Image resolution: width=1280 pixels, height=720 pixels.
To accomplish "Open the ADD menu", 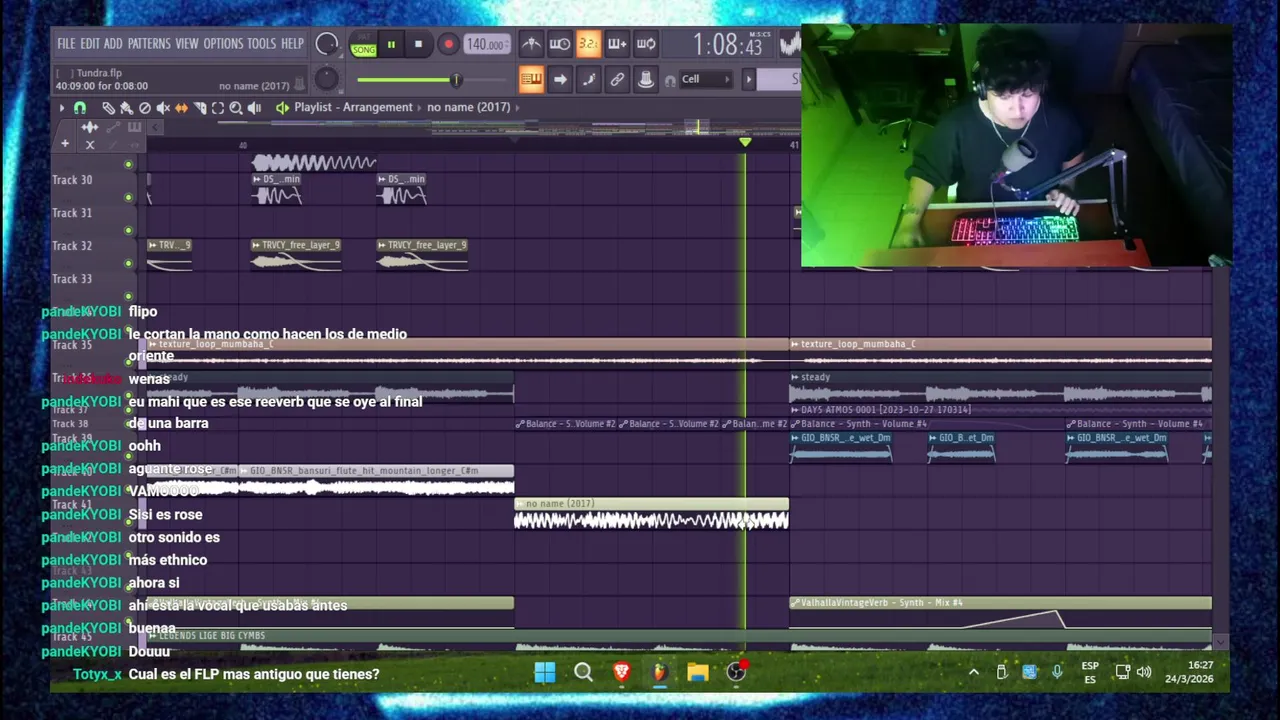I will [x=113, y=44].
